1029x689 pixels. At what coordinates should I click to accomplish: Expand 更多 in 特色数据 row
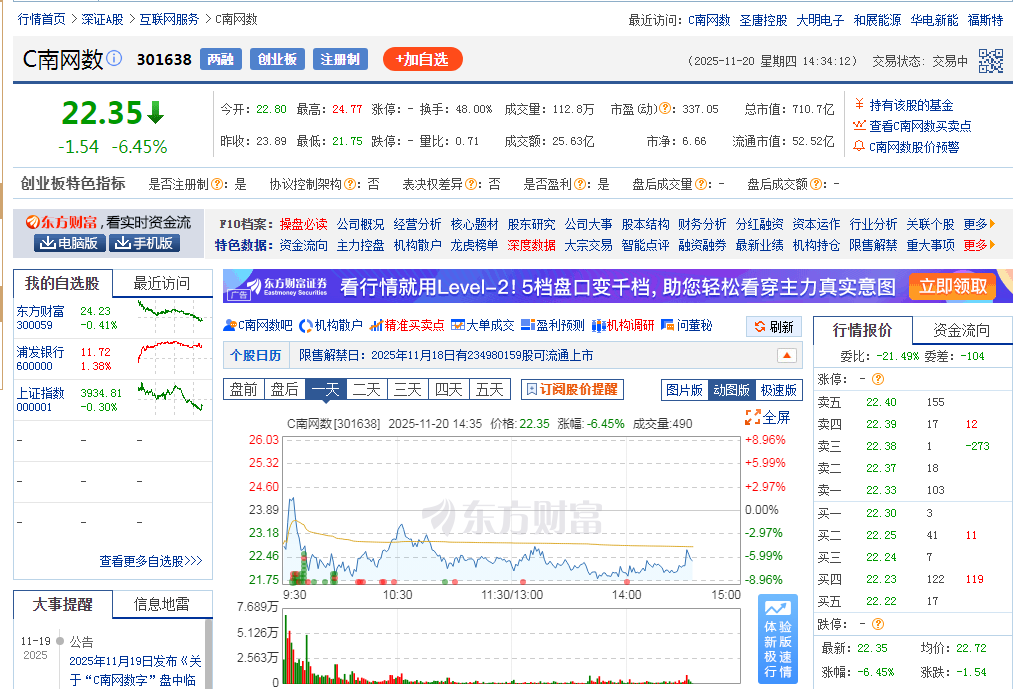(x=979, y=245)
